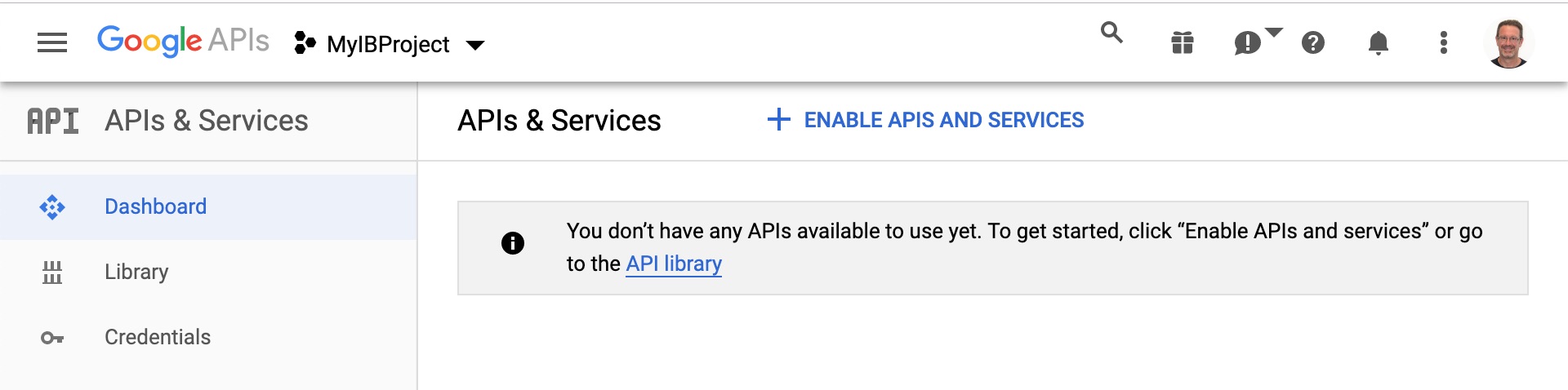Show notifications via the bell icon
This screenshot has height=390, width=1568.
click(x=1378, y=42)
